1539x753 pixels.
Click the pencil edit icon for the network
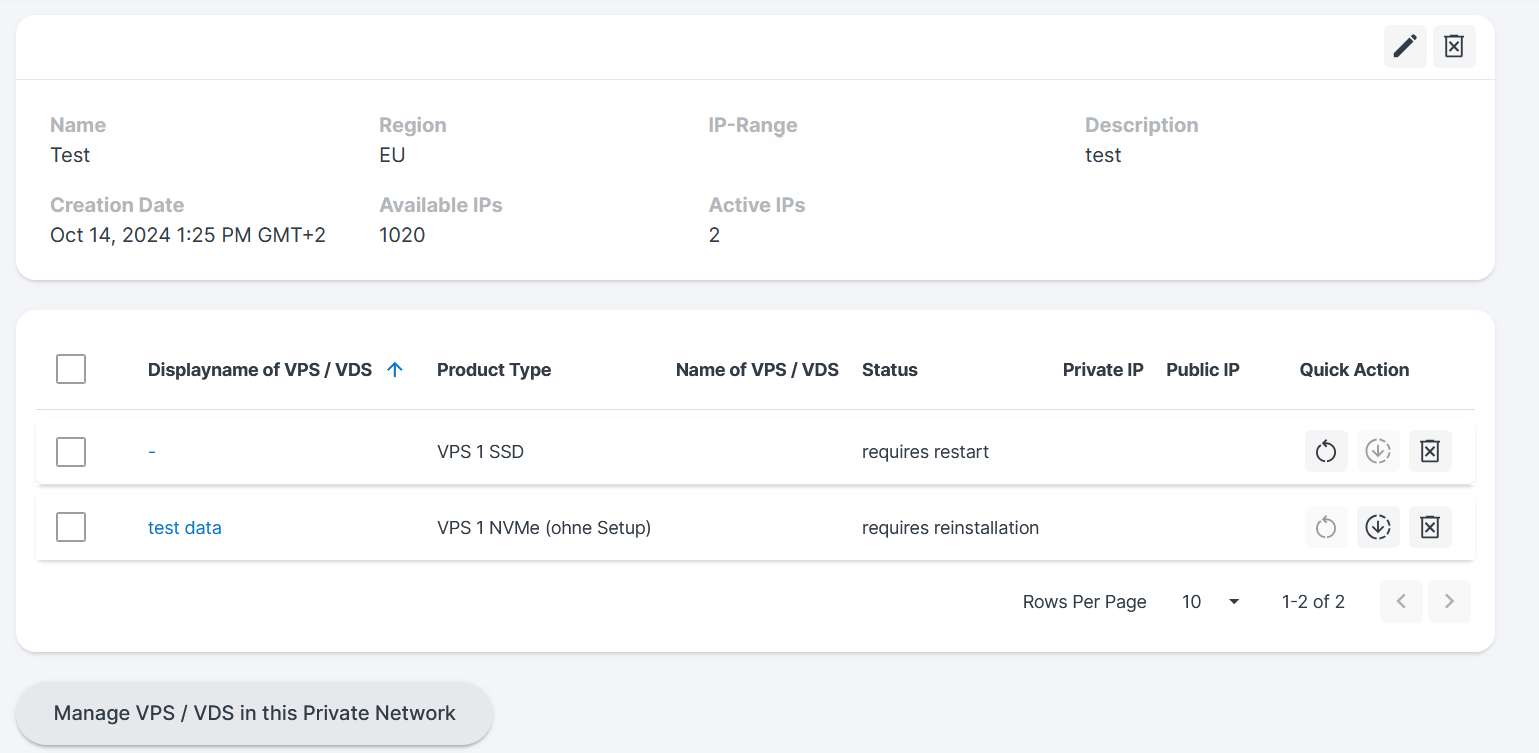click(1405, 47)
